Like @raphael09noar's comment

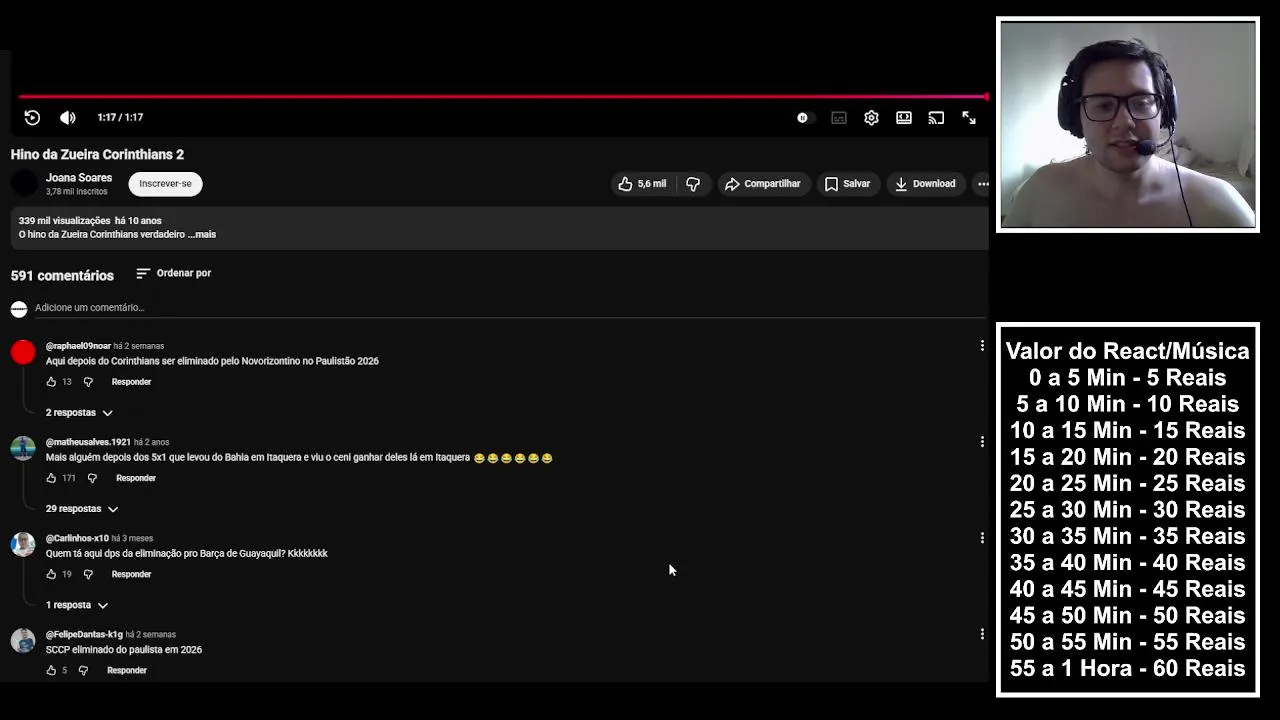[x=51, y=382]
